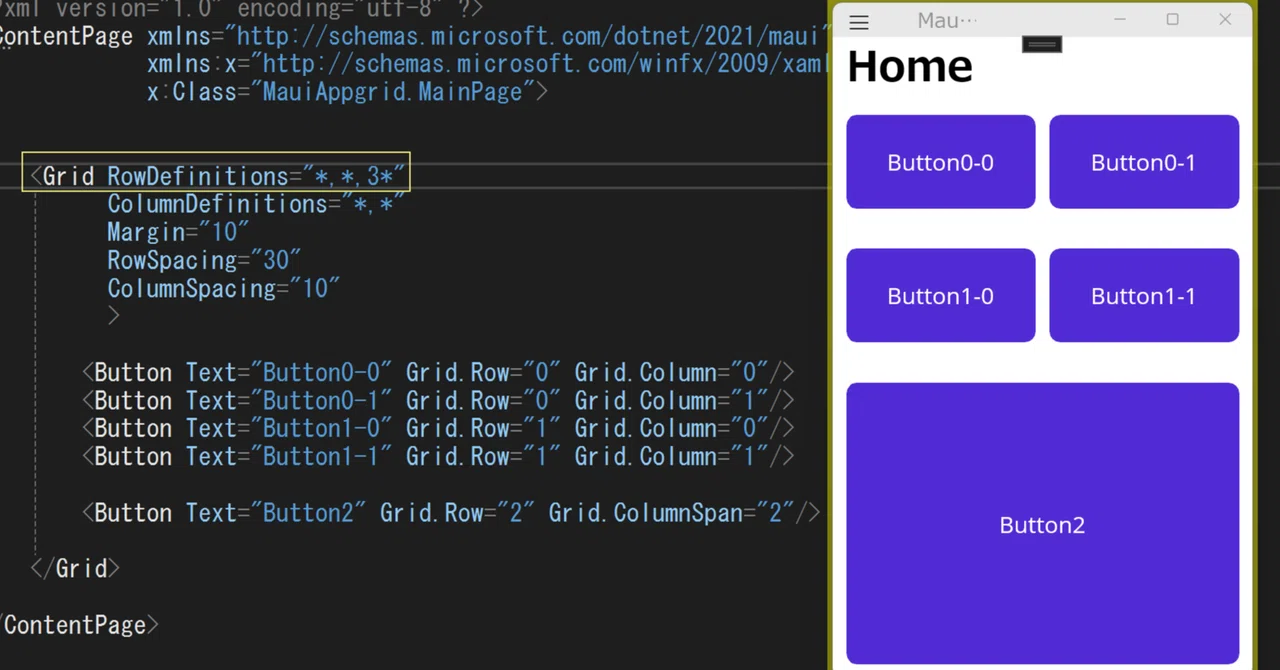1280x670 pixels.
Task: Click the code line with Text="Button0-1"
Action: 438,401
